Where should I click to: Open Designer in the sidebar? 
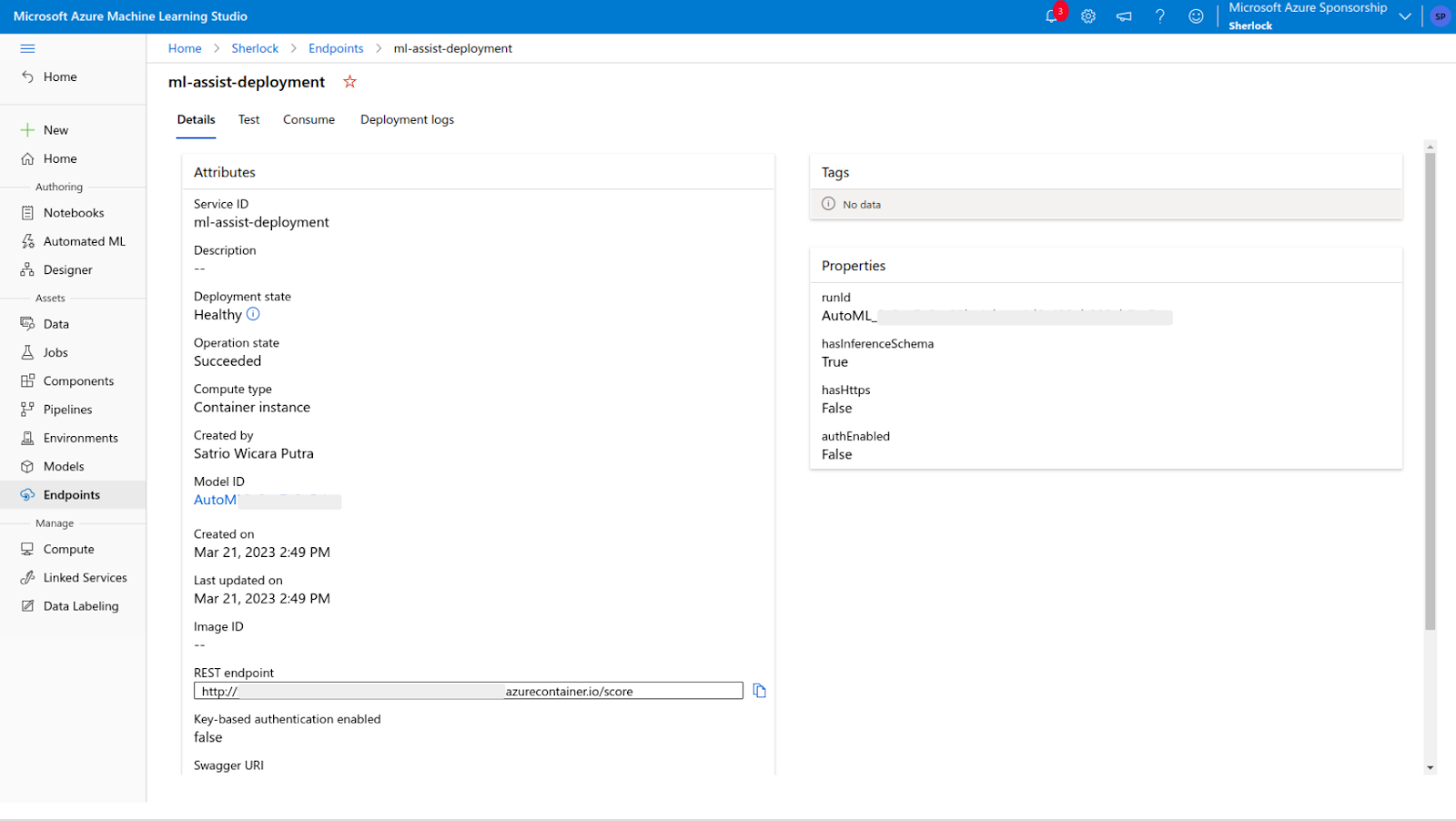(68, 269)
